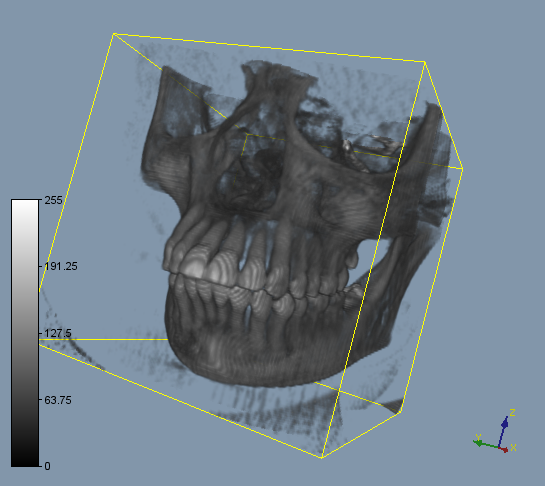Select the yellow Y axis label
The image size is (545, 486).
478,437
